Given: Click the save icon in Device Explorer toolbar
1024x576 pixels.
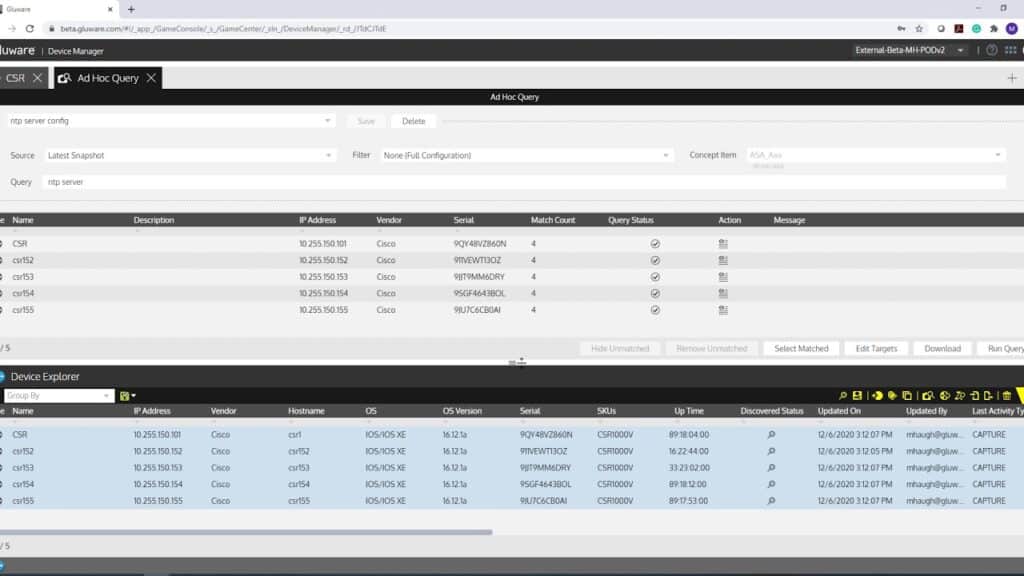Looking at the screenshot, I should pos(856,395).
